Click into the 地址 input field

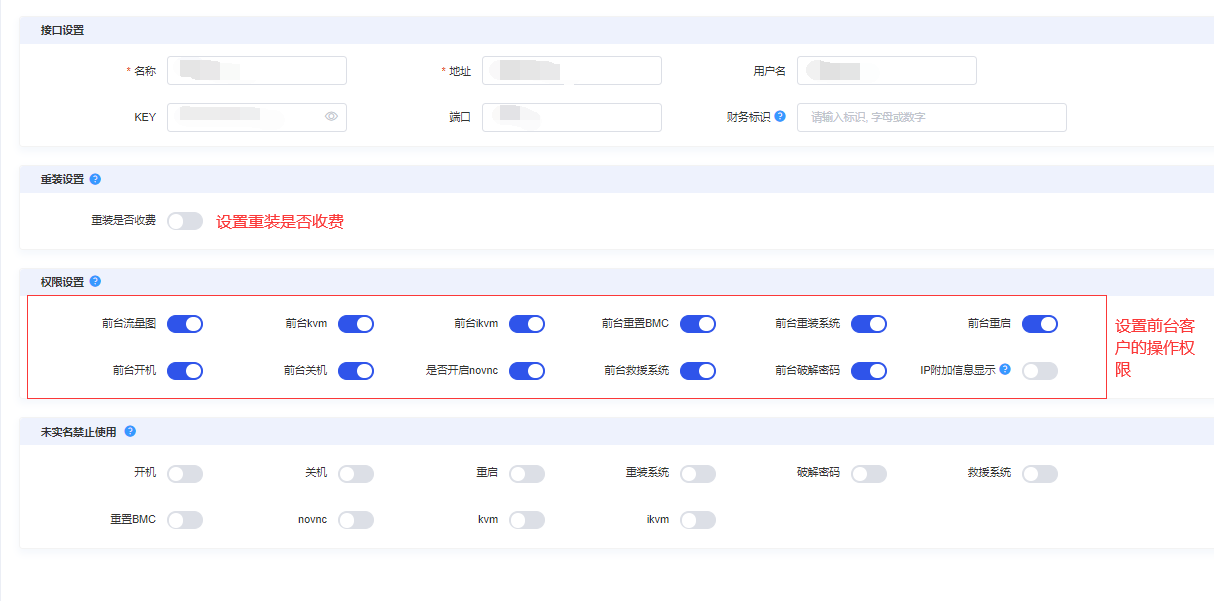click(572, 71)
